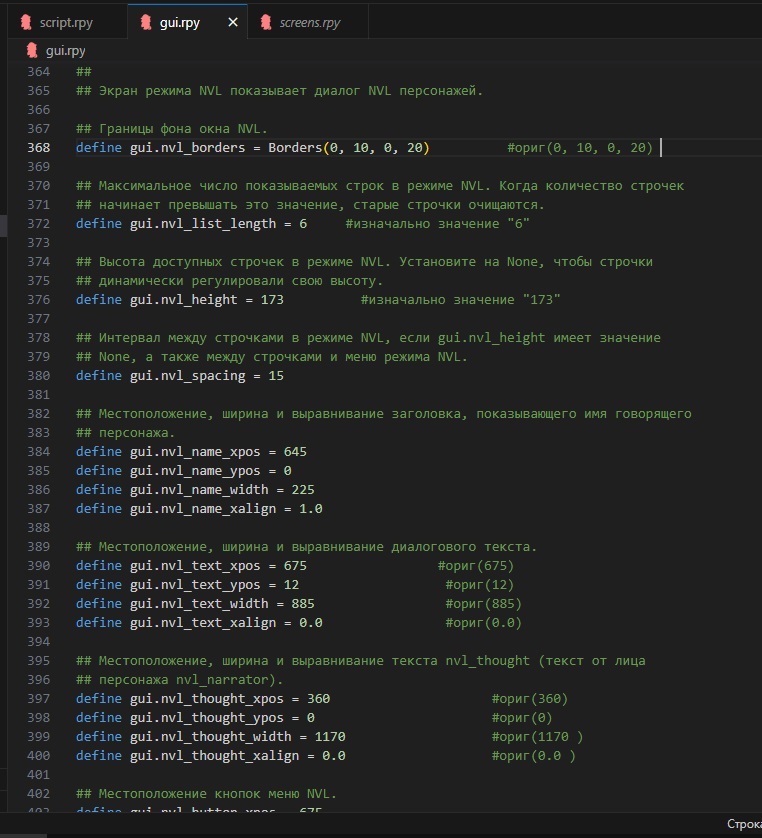Click the Ren'Py icon on the gui.rpy tab
The height and width of the screenshot is (838, 762).
coord(146,22)
